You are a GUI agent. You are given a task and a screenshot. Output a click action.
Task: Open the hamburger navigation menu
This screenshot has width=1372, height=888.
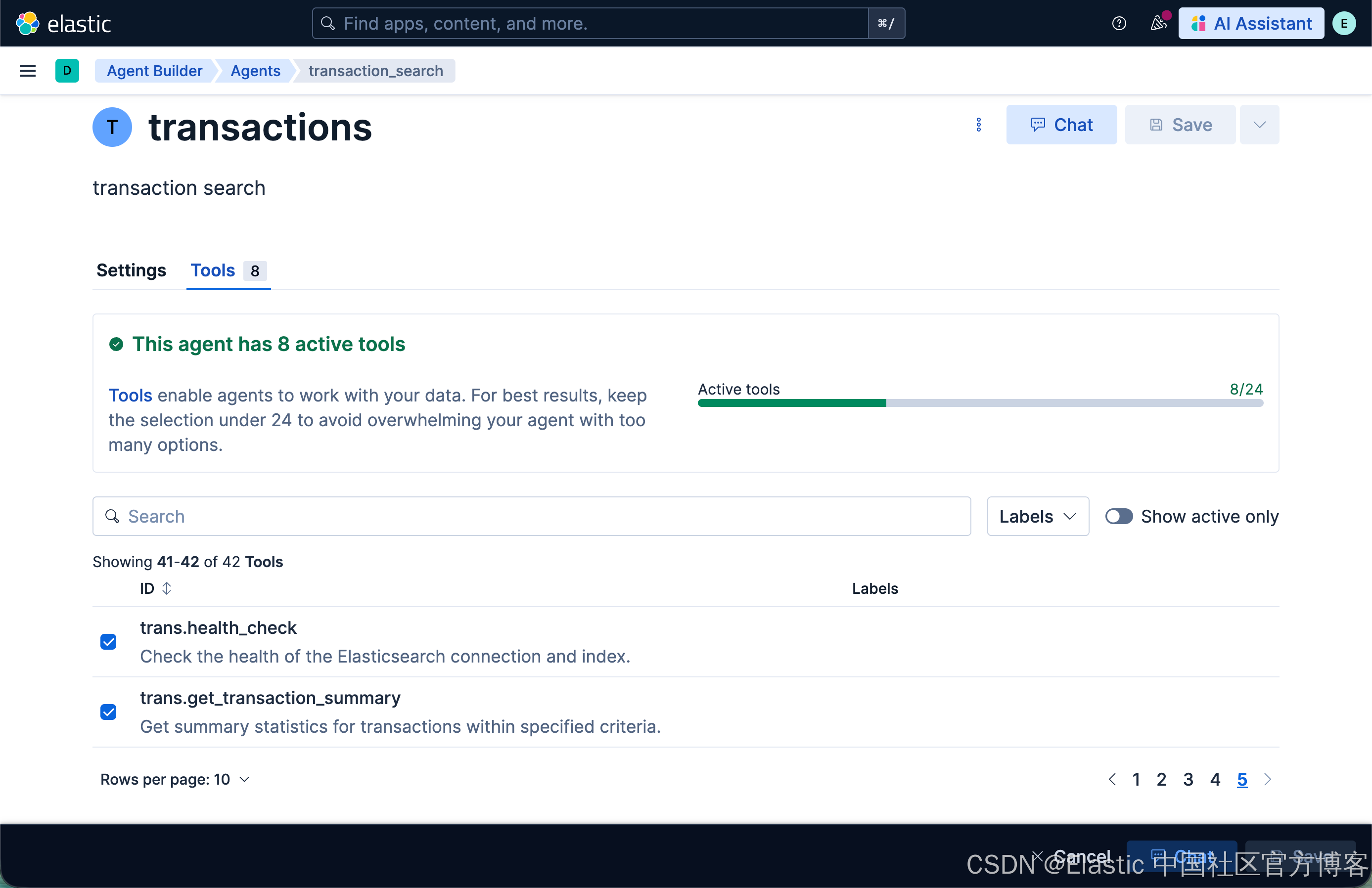(x=27, y=71)
